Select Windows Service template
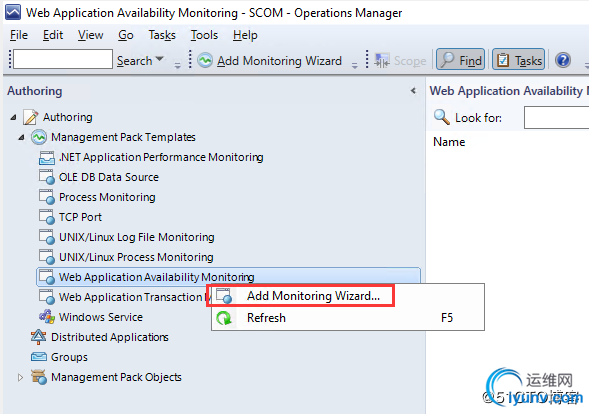This screenshot has width=589, height=414. tap(101, 317)
